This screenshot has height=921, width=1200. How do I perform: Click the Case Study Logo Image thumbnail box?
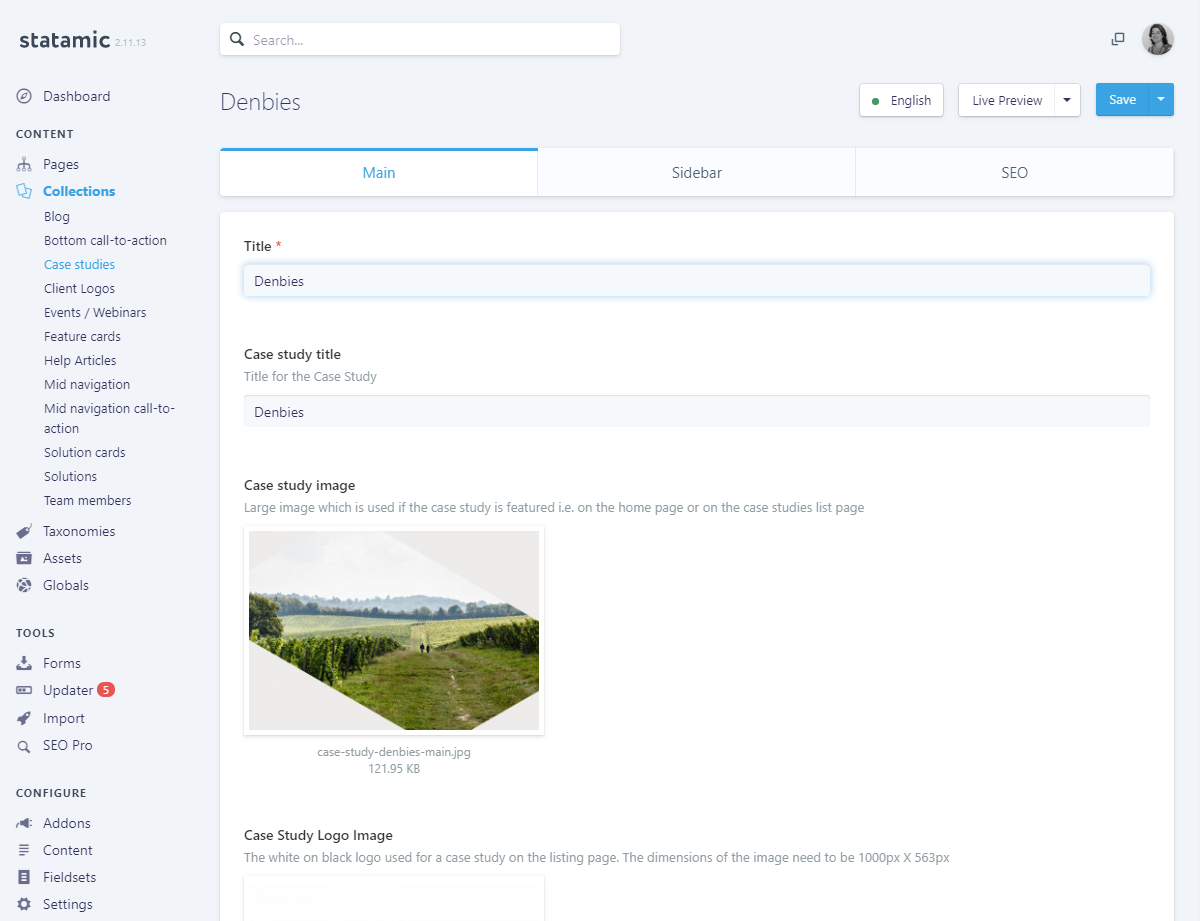[394, 898]
